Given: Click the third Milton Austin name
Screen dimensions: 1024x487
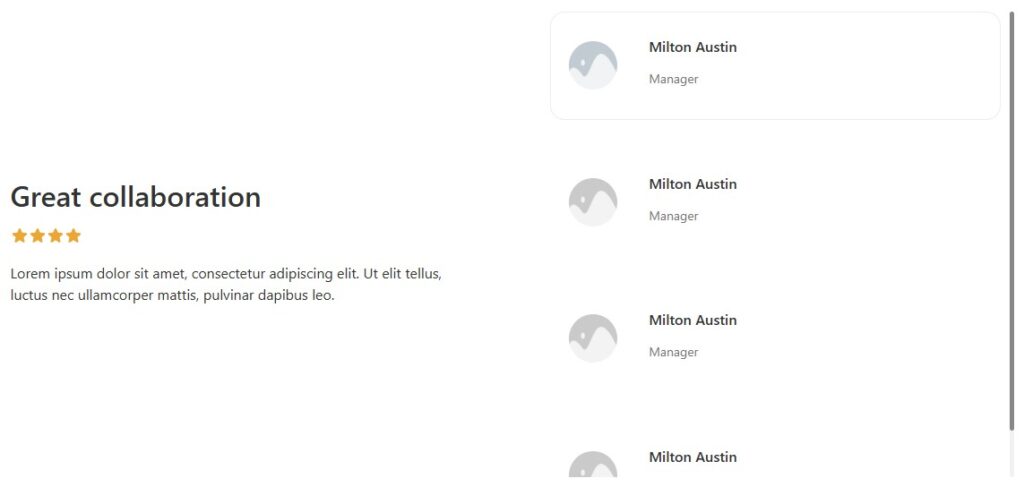Looking at the screenshot, I should [x=692, y=320].
